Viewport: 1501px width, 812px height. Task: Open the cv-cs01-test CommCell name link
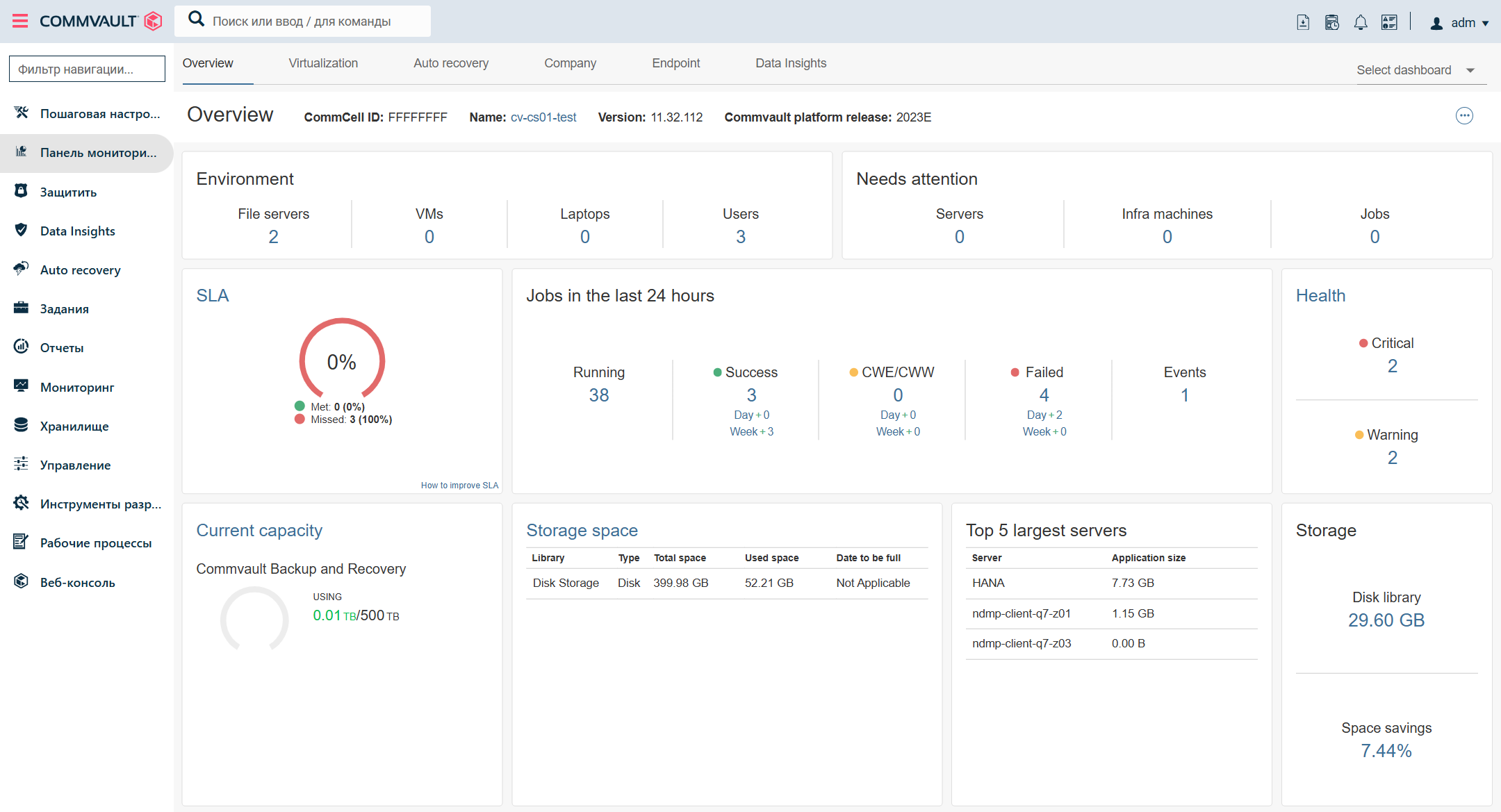[x=543, y=117]
